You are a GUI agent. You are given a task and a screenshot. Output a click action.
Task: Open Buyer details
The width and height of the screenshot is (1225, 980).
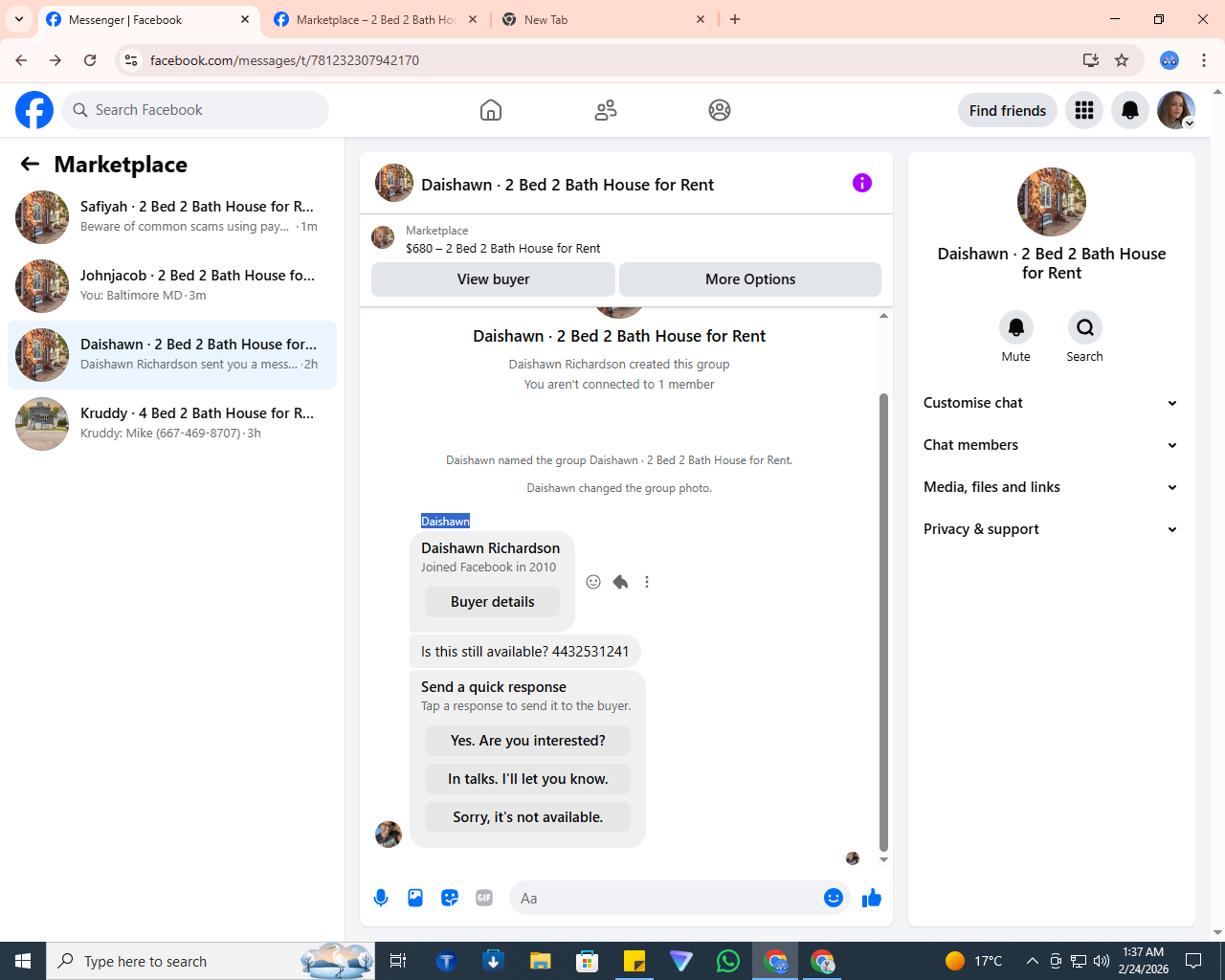point(493,602)
